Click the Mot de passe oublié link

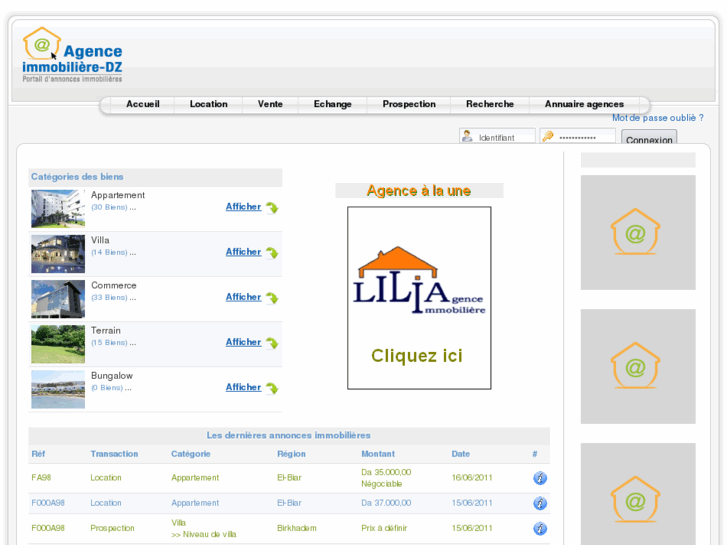(657, 118)
